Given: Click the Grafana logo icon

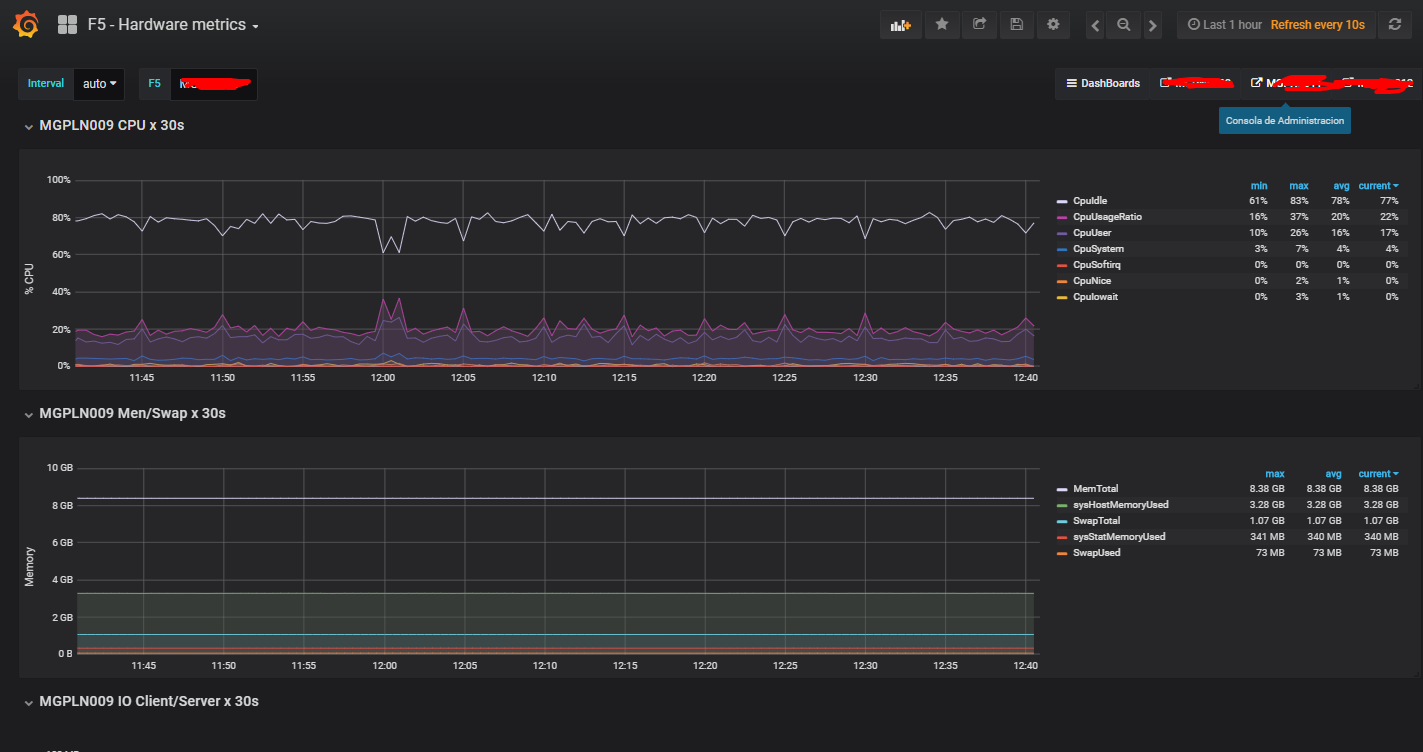Looking at the screenshot, I should pos(26,24).
